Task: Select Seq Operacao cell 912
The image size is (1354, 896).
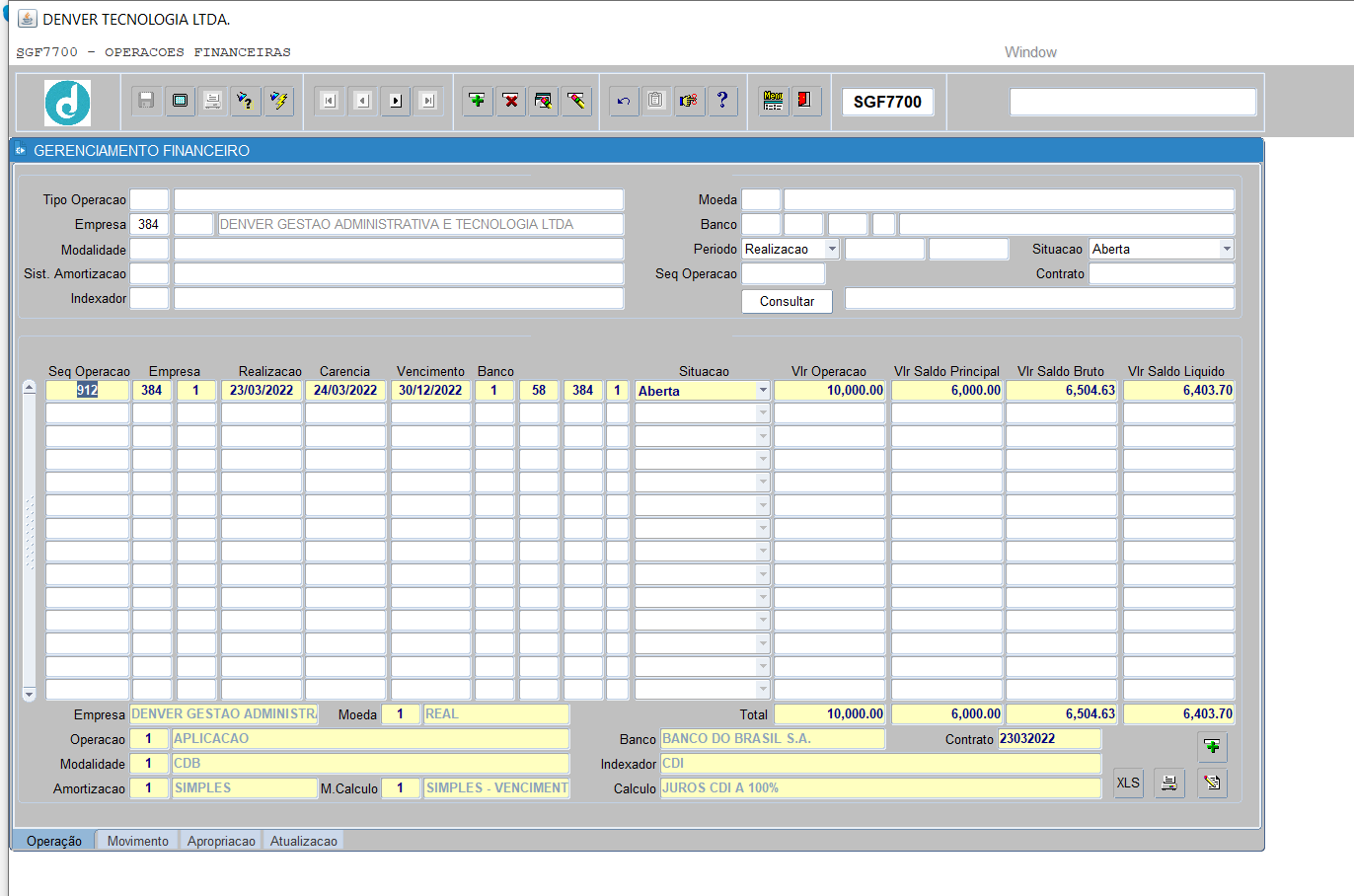Action: pyautogui.click(x=88, y=390)
